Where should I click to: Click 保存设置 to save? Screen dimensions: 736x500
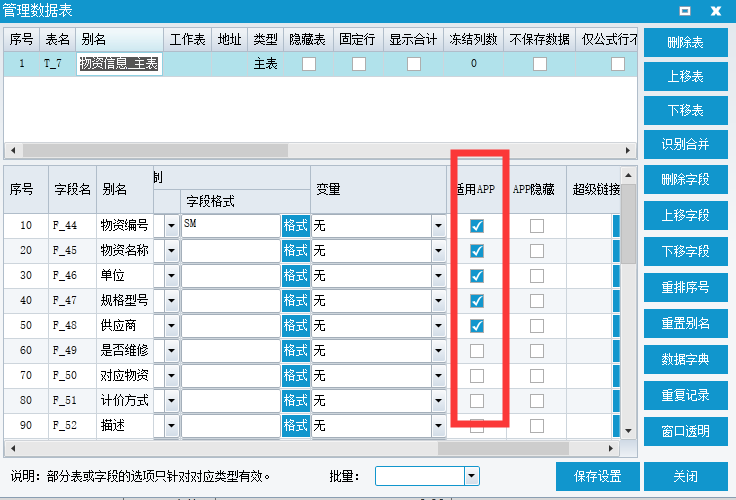pos(598,477)
